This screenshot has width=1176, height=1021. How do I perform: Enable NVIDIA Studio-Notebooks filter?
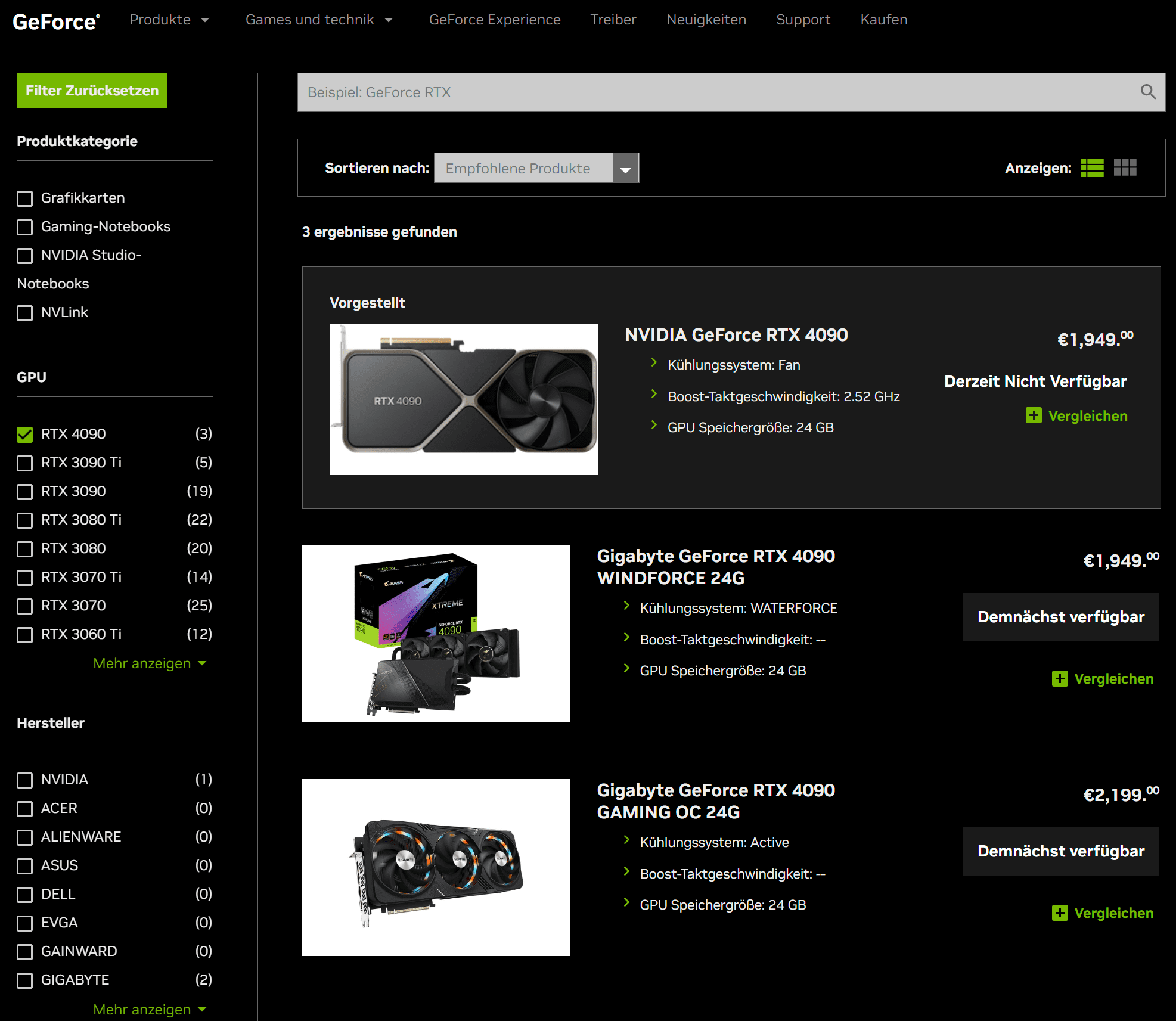coord(24,256)
